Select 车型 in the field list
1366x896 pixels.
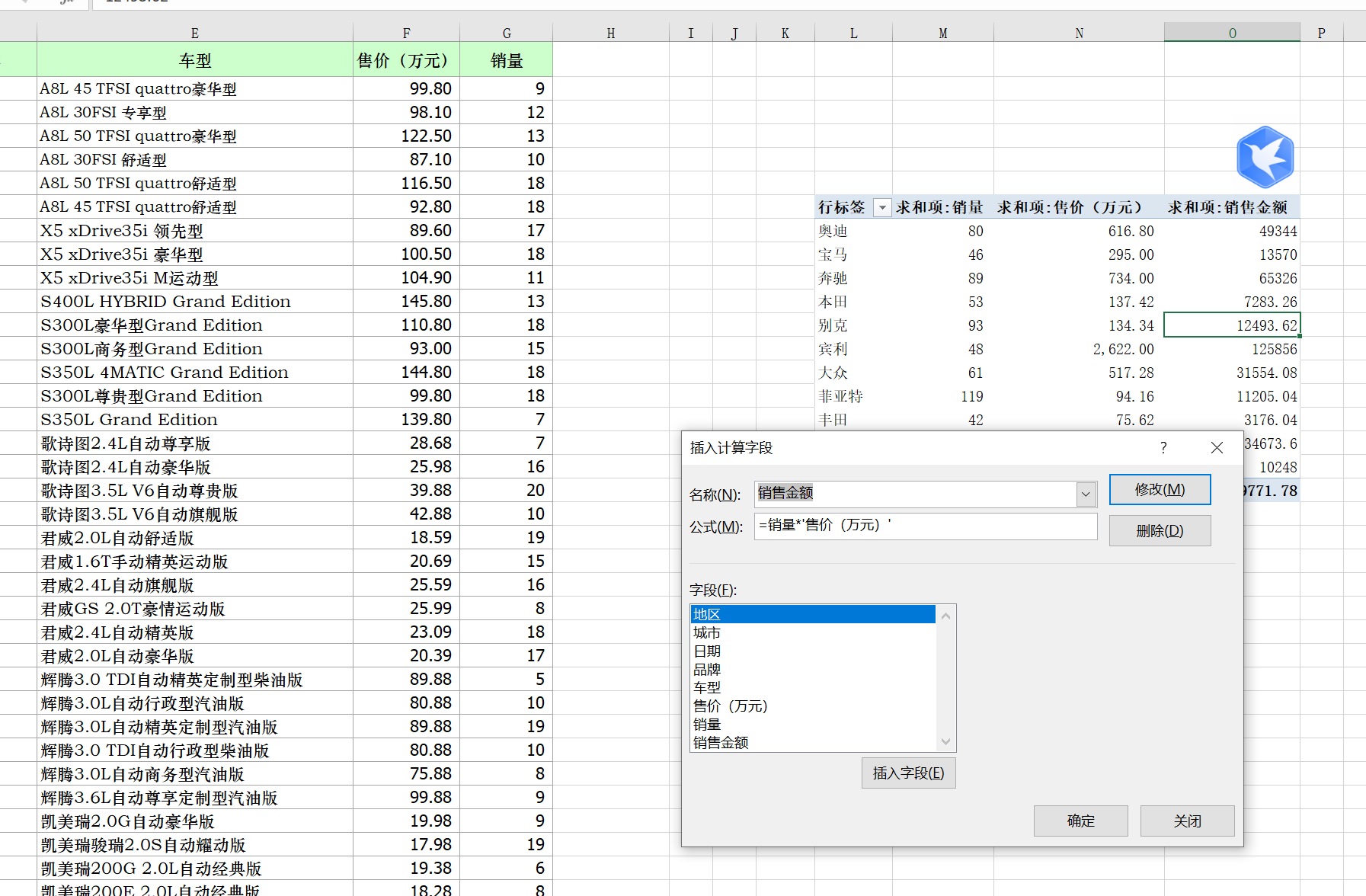coord(813,688)
